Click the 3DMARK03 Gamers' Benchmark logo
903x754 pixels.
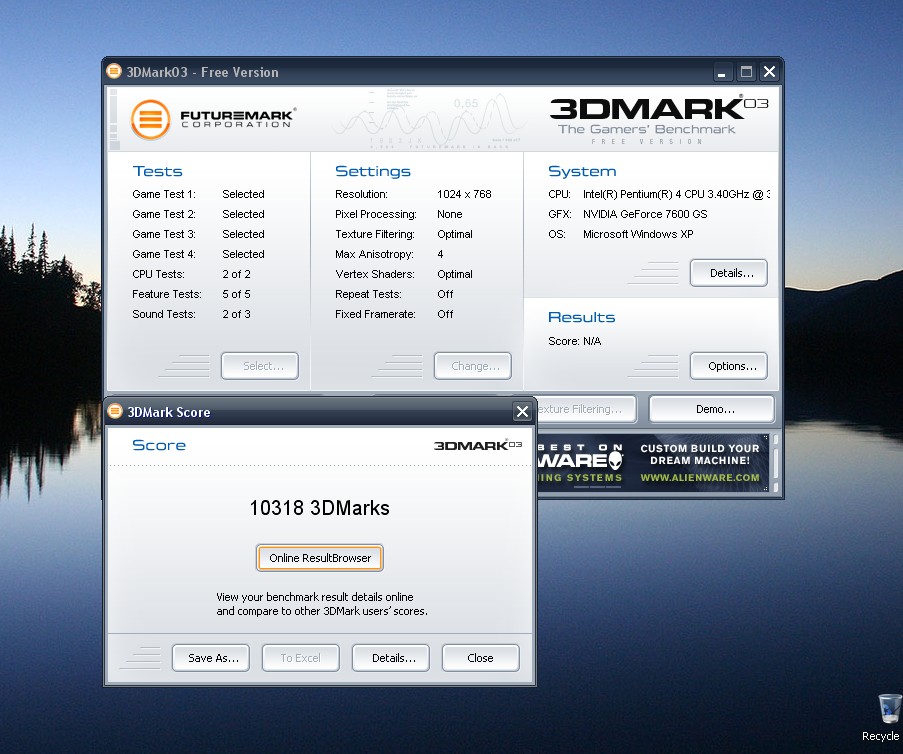[x=659, y=120]
